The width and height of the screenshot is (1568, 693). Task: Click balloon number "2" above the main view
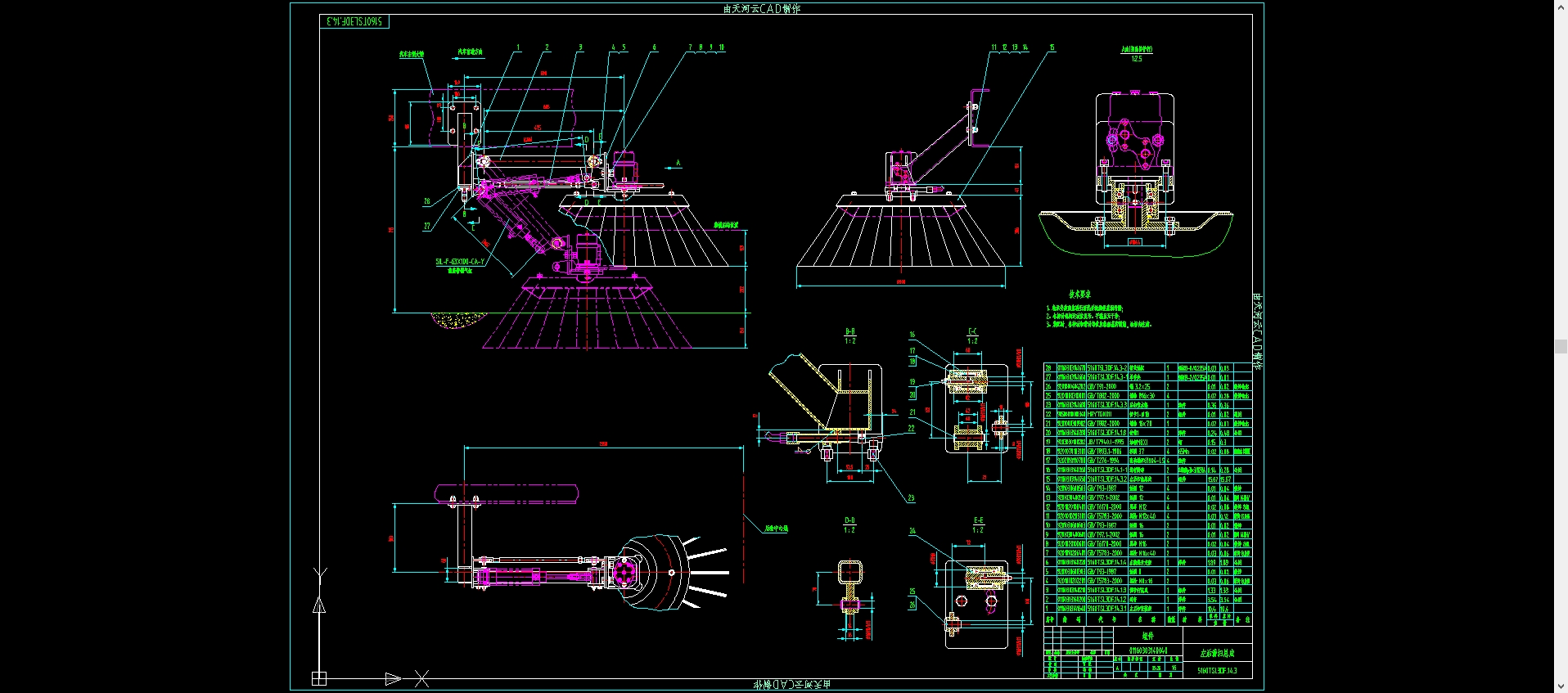[x=547, y=47]
